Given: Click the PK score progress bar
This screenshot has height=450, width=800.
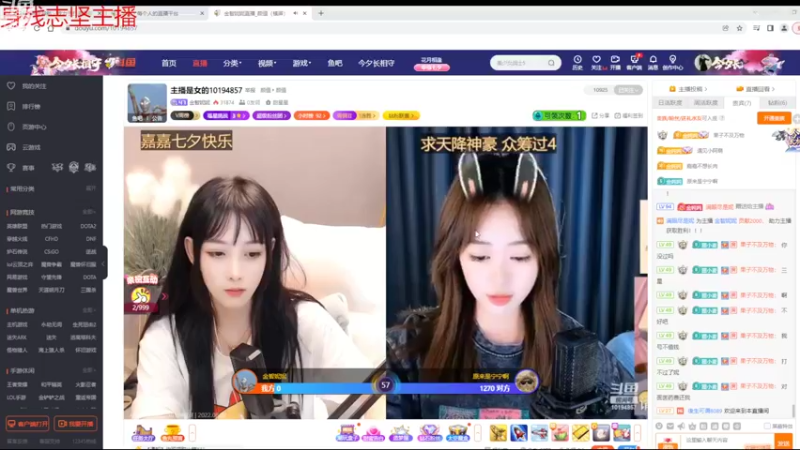Looking at the screenshot, I should 386,388.
